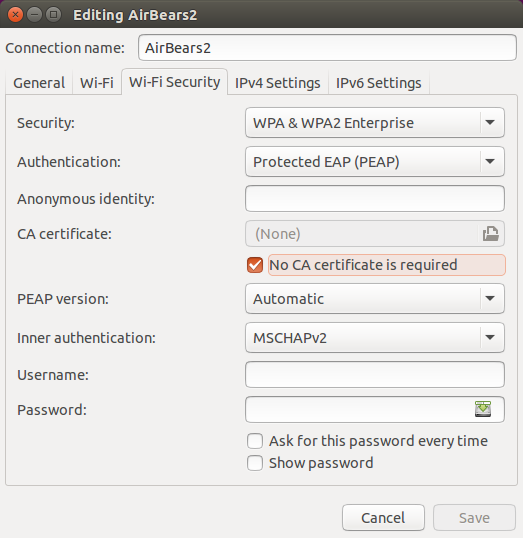The image size is (523, 538).
Task: Minimize the Editing AirBears2 window
Action: (x=34, y=15)
